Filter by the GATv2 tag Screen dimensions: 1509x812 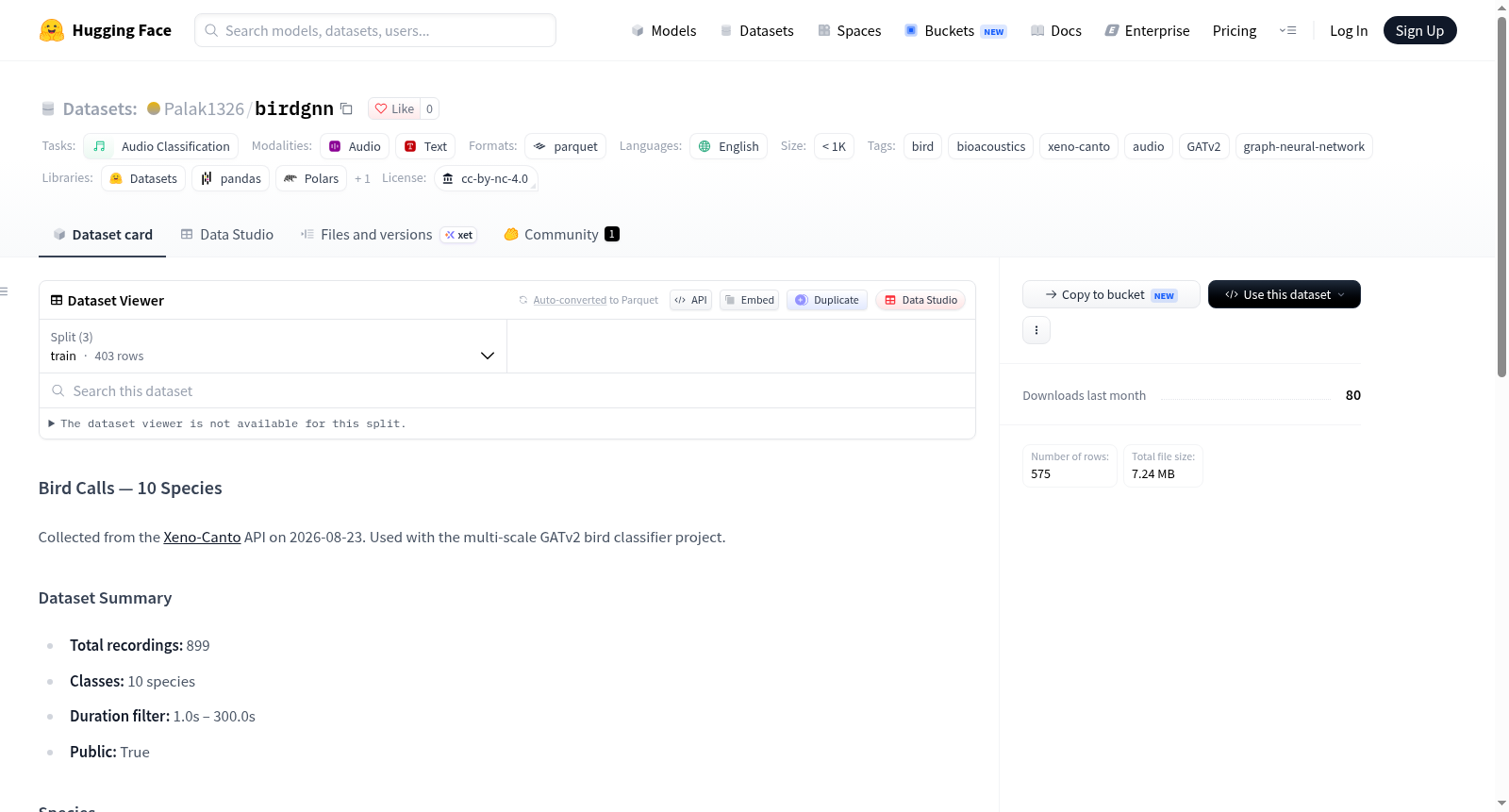[1203, 146]
